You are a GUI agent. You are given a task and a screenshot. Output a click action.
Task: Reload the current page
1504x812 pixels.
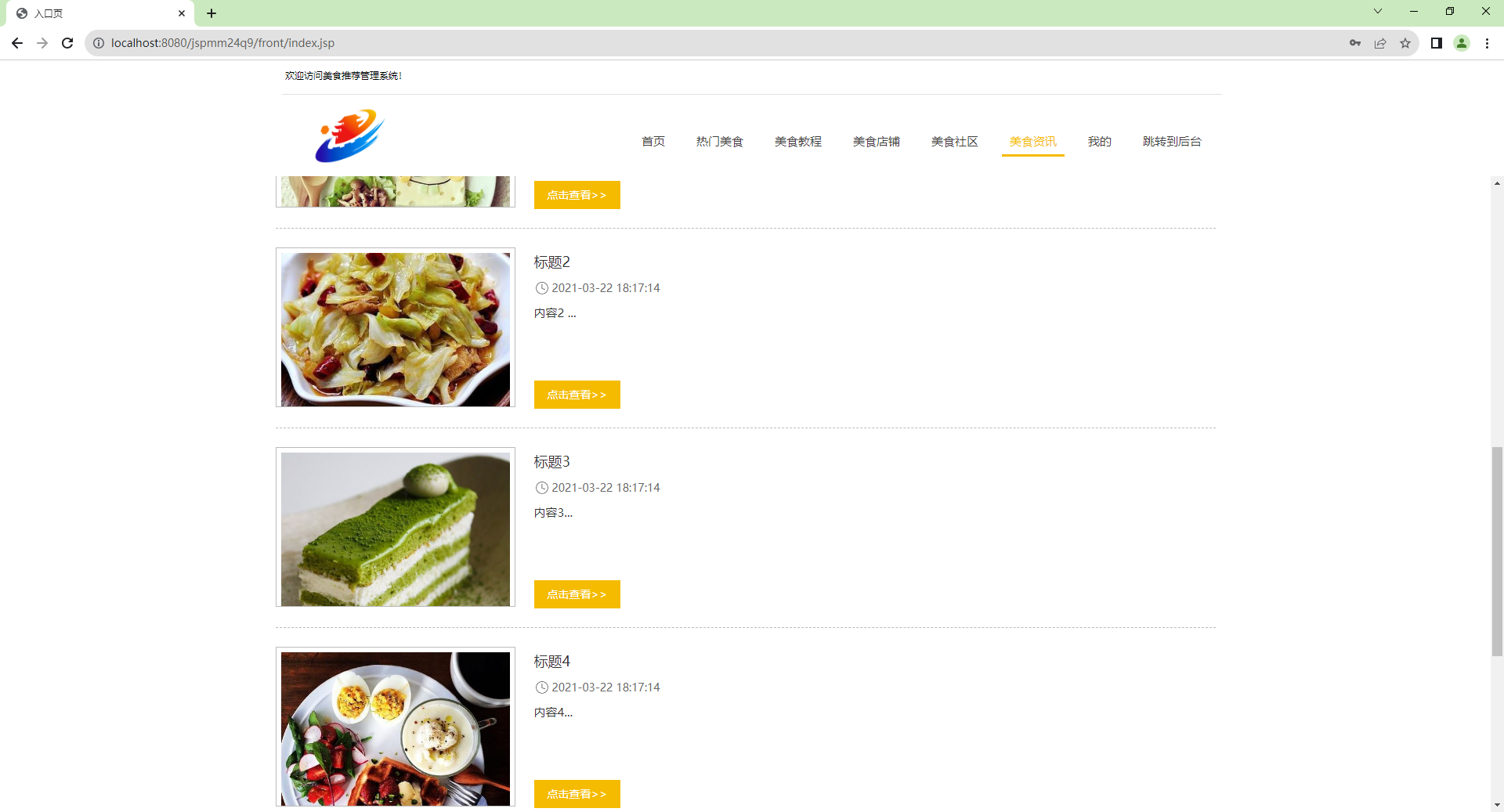[67, 43]
